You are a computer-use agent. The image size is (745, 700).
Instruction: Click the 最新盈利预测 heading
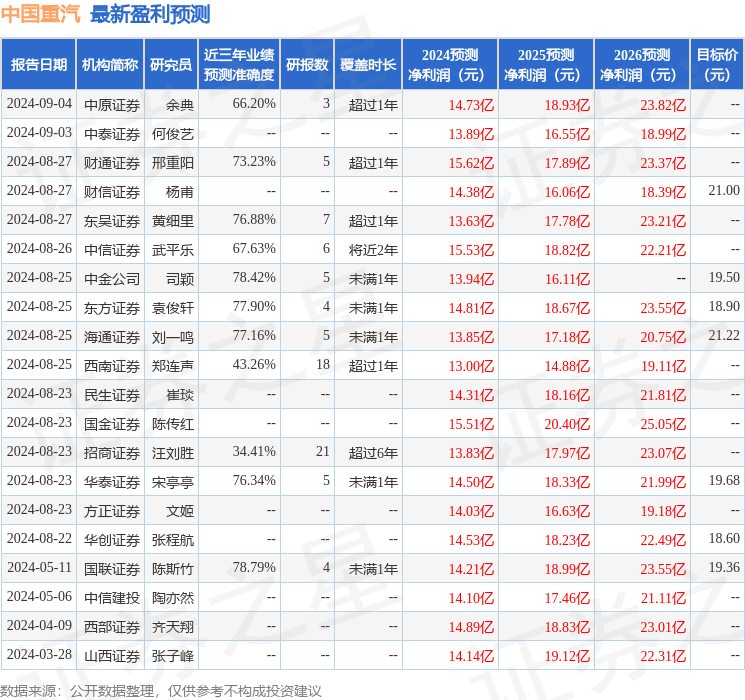tap(150, 14)
